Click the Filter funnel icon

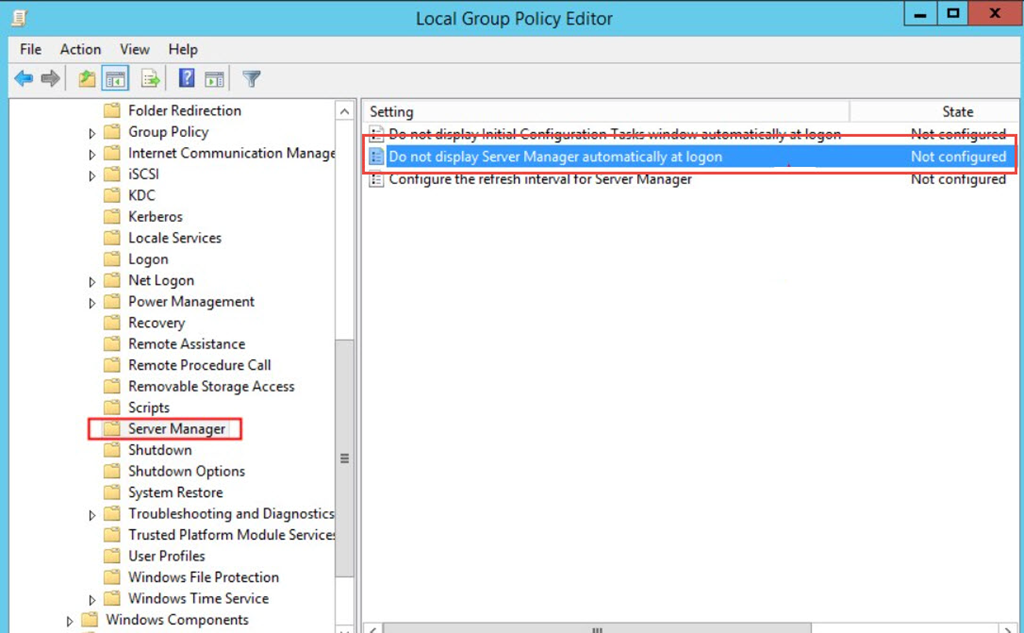(252, 79)
